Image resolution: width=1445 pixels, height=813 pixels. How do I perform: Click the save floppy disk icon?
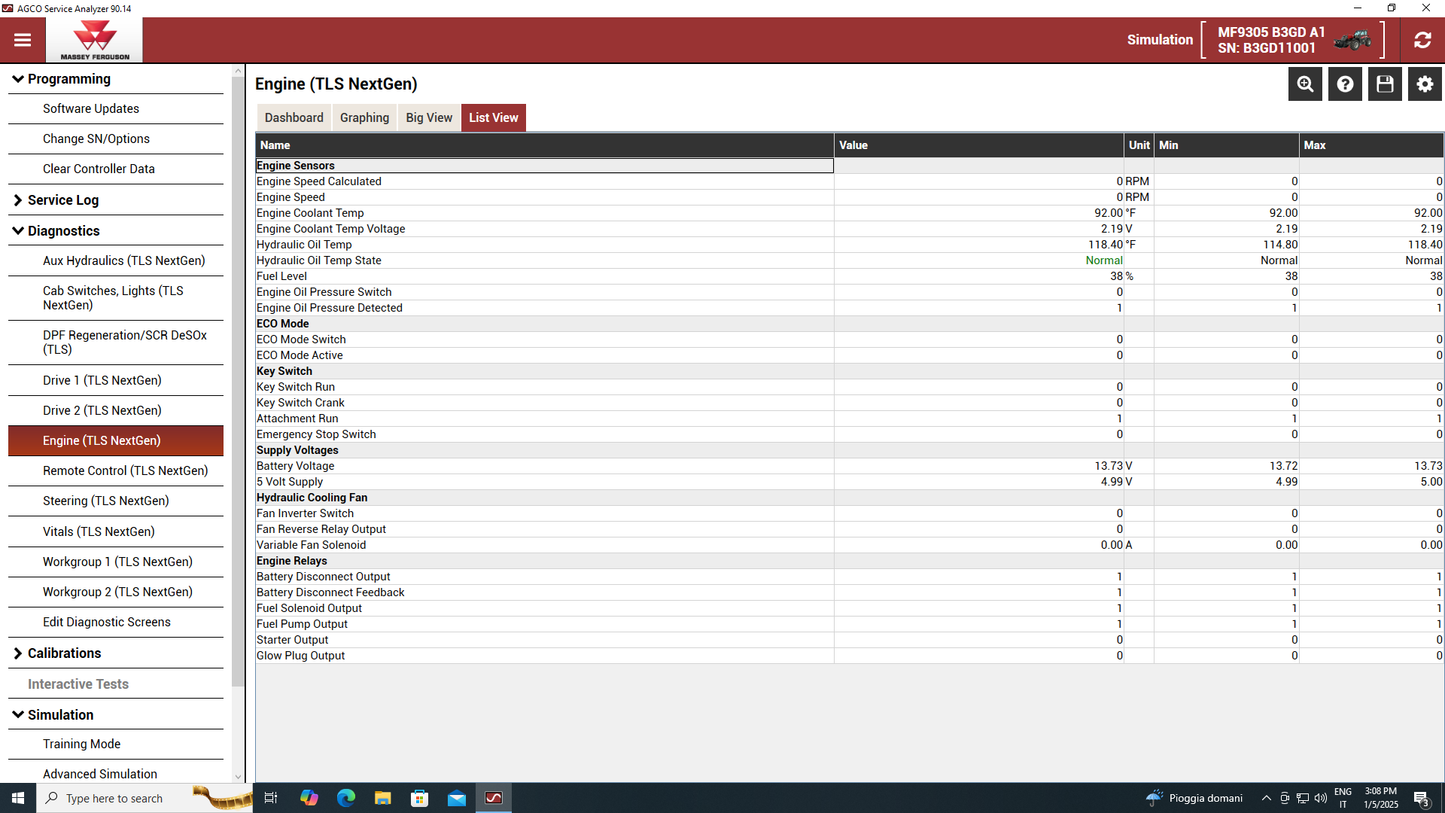1385,85
